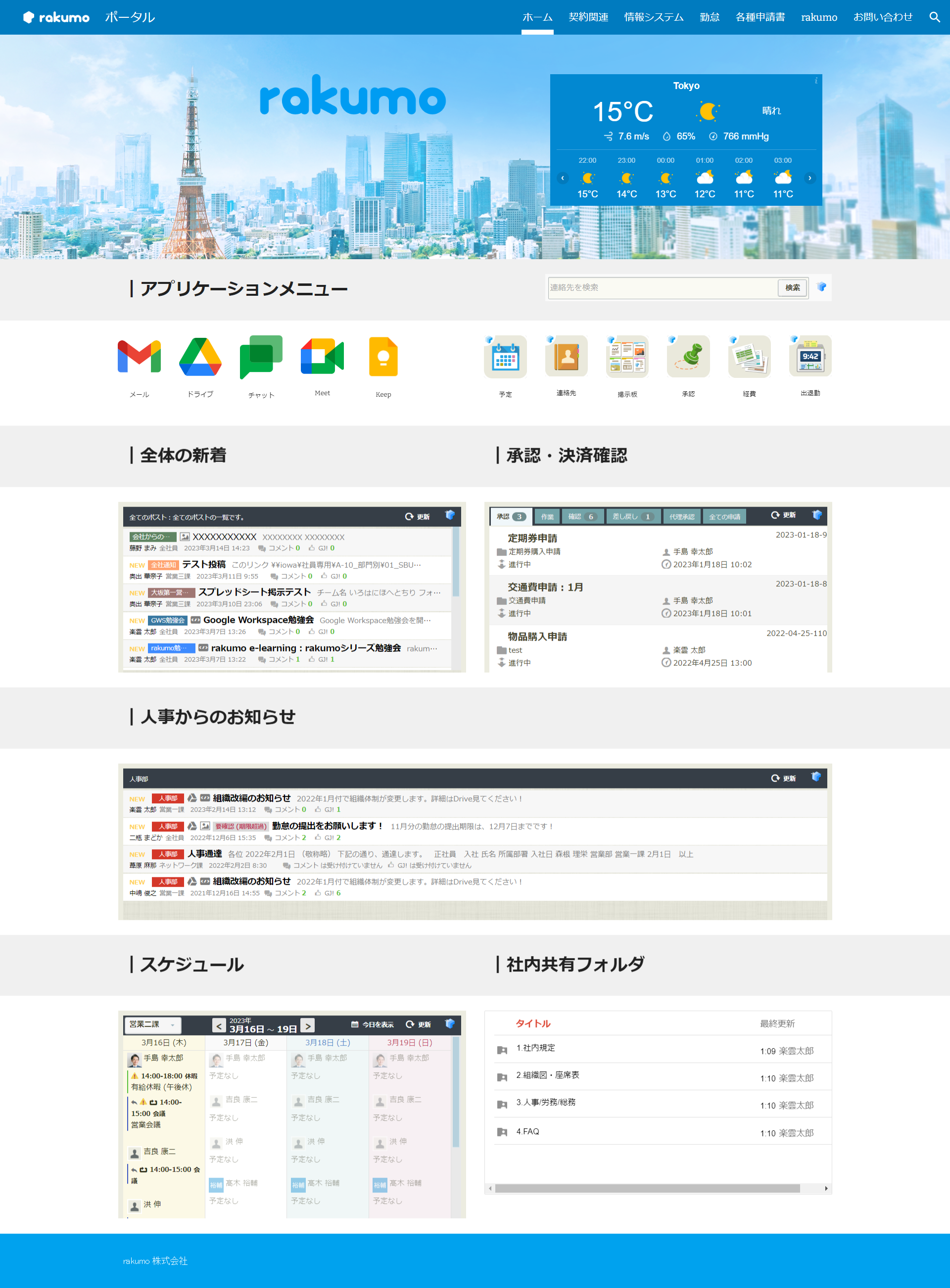Open the 情報システム menu
This screenshot has height=1288, width=950.
pyautogui.click(x=654, y=17)
